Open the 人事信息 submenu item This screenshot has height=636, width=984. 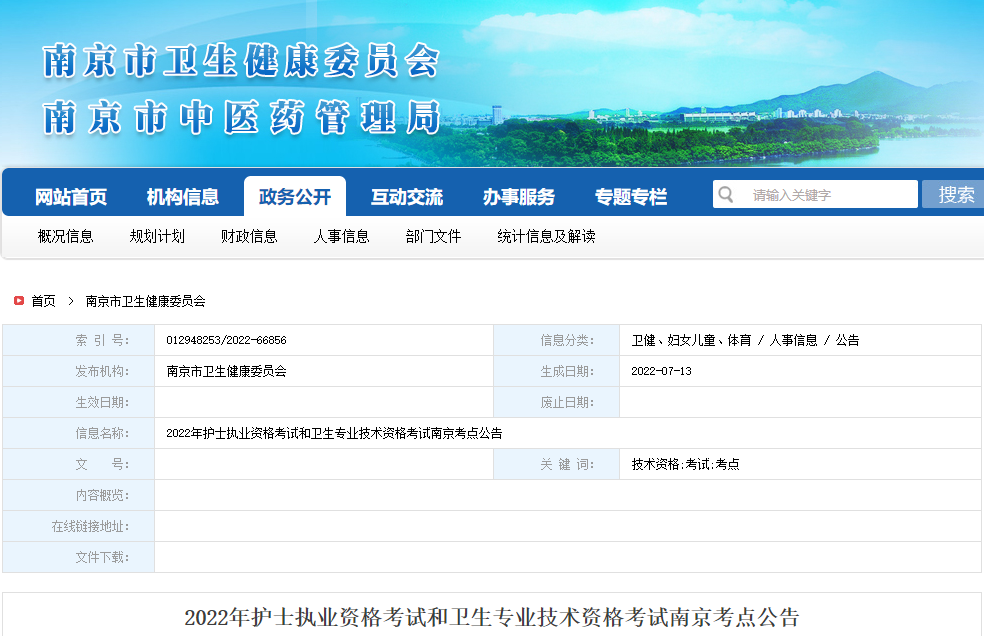(342, 237)
